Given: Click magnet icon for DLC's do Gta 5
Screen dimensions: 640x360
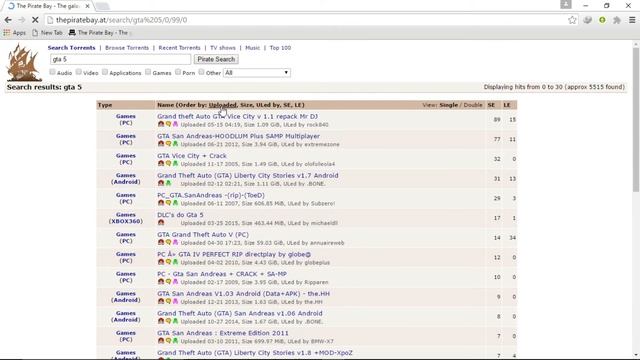Looking at the screenshot, I should coord(161,222).
